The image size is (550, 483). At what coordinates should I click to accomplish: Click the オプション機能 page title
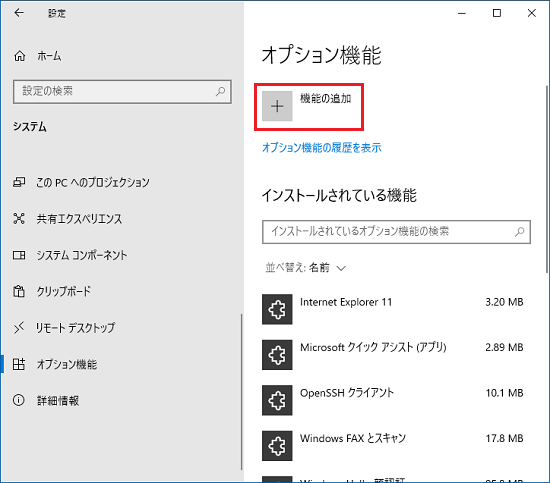[322, 55]
